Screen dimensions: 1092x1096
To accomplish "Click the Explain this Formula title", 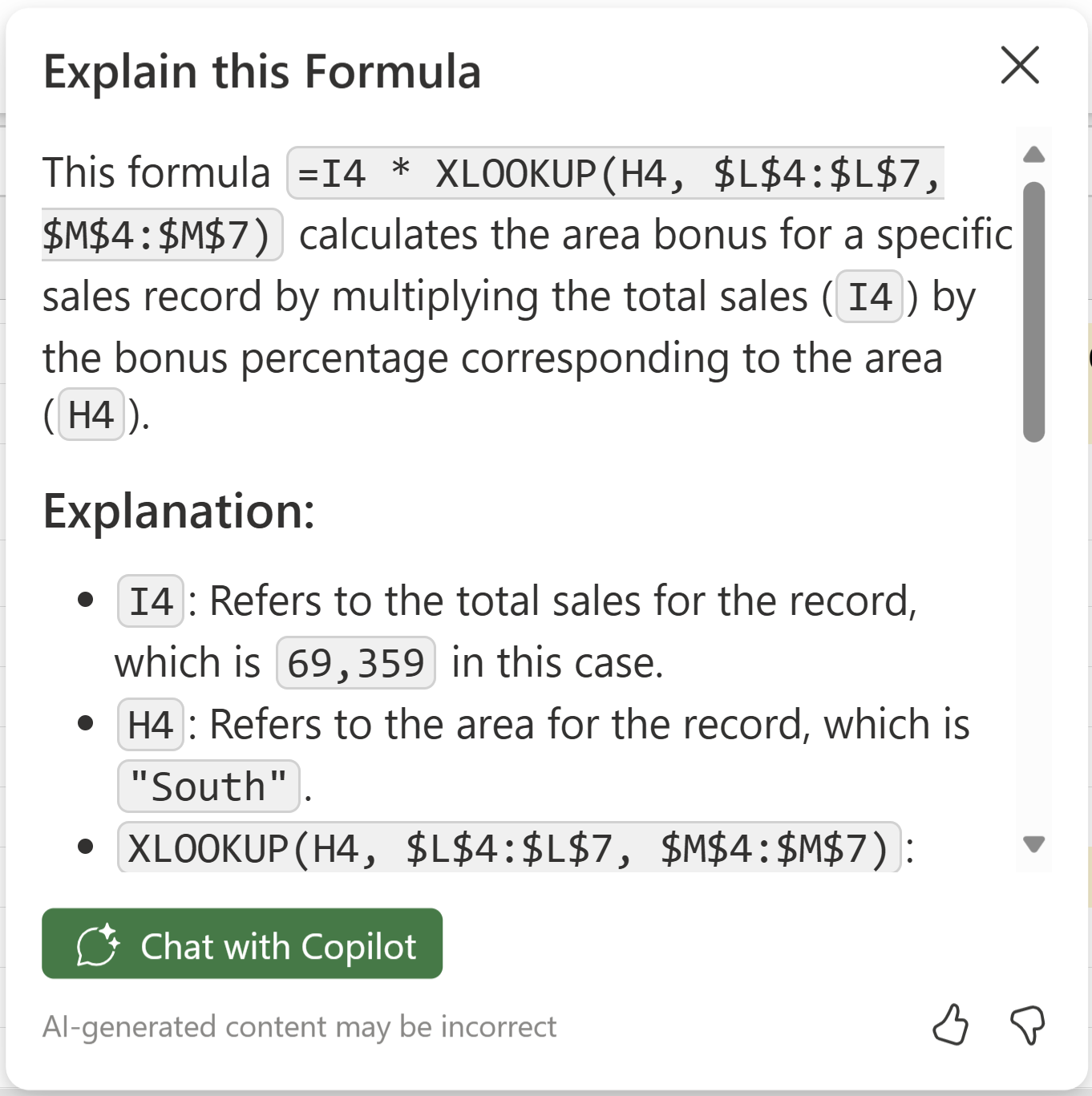I will point(262,71).
